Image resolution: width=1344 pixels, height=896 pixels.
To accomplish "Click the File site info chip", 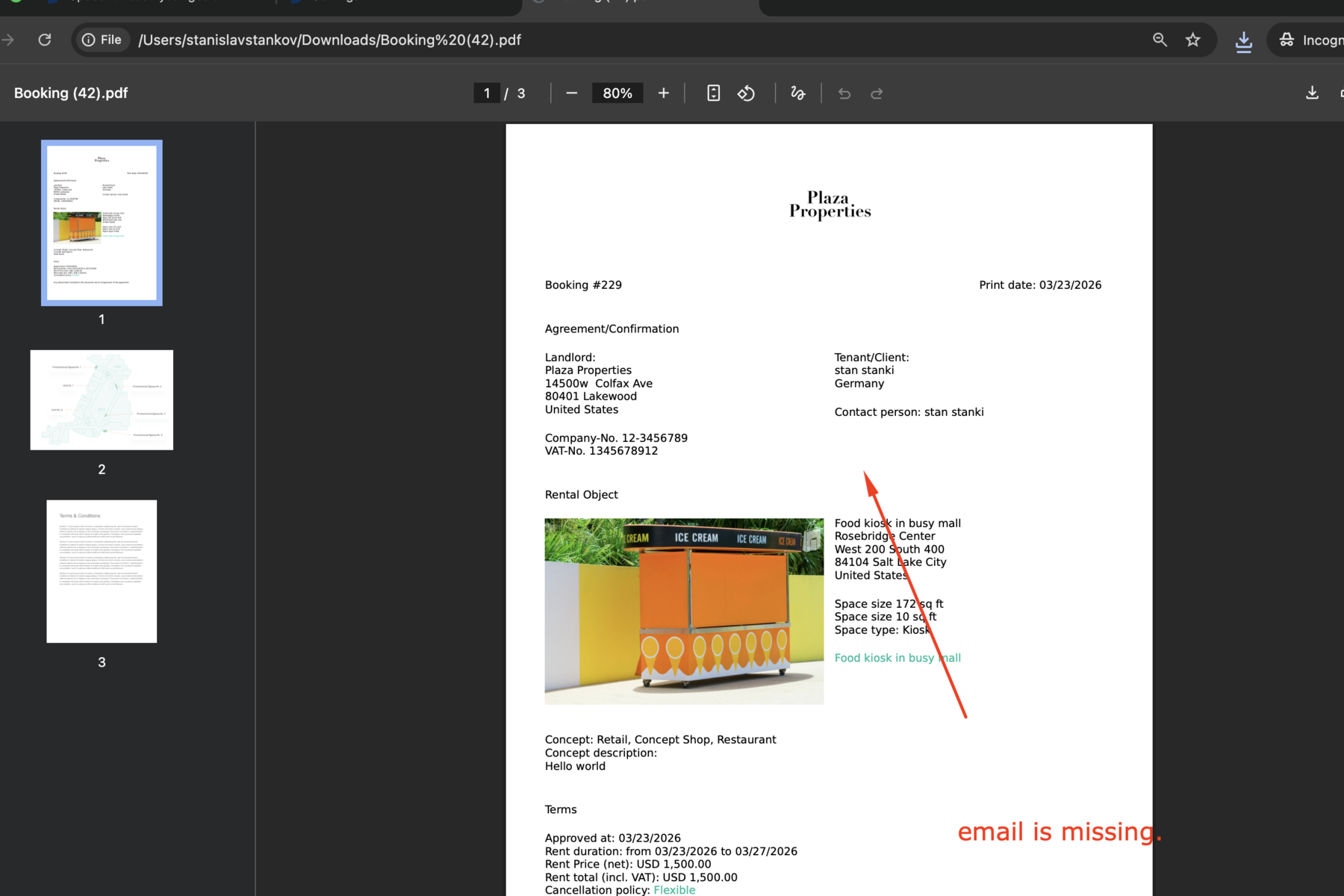I will pos(102,40).
